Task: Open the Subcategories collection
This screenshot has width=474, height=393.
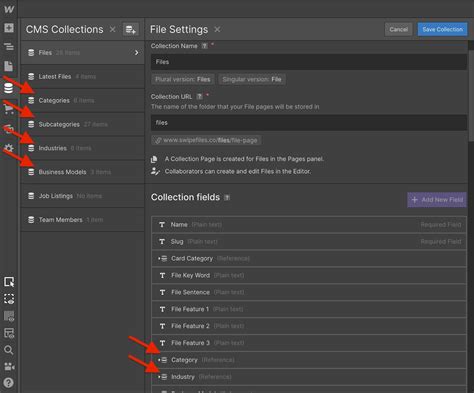Action: [x=82, y=124]
